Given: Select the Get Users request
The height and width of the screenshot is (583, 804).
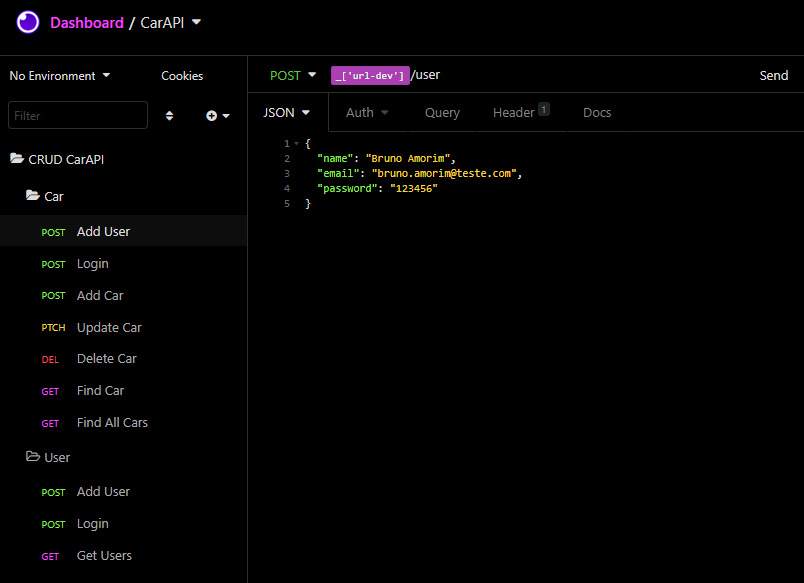Looking at the screenshot, I should pyautogui.click(x=123, y=556).
